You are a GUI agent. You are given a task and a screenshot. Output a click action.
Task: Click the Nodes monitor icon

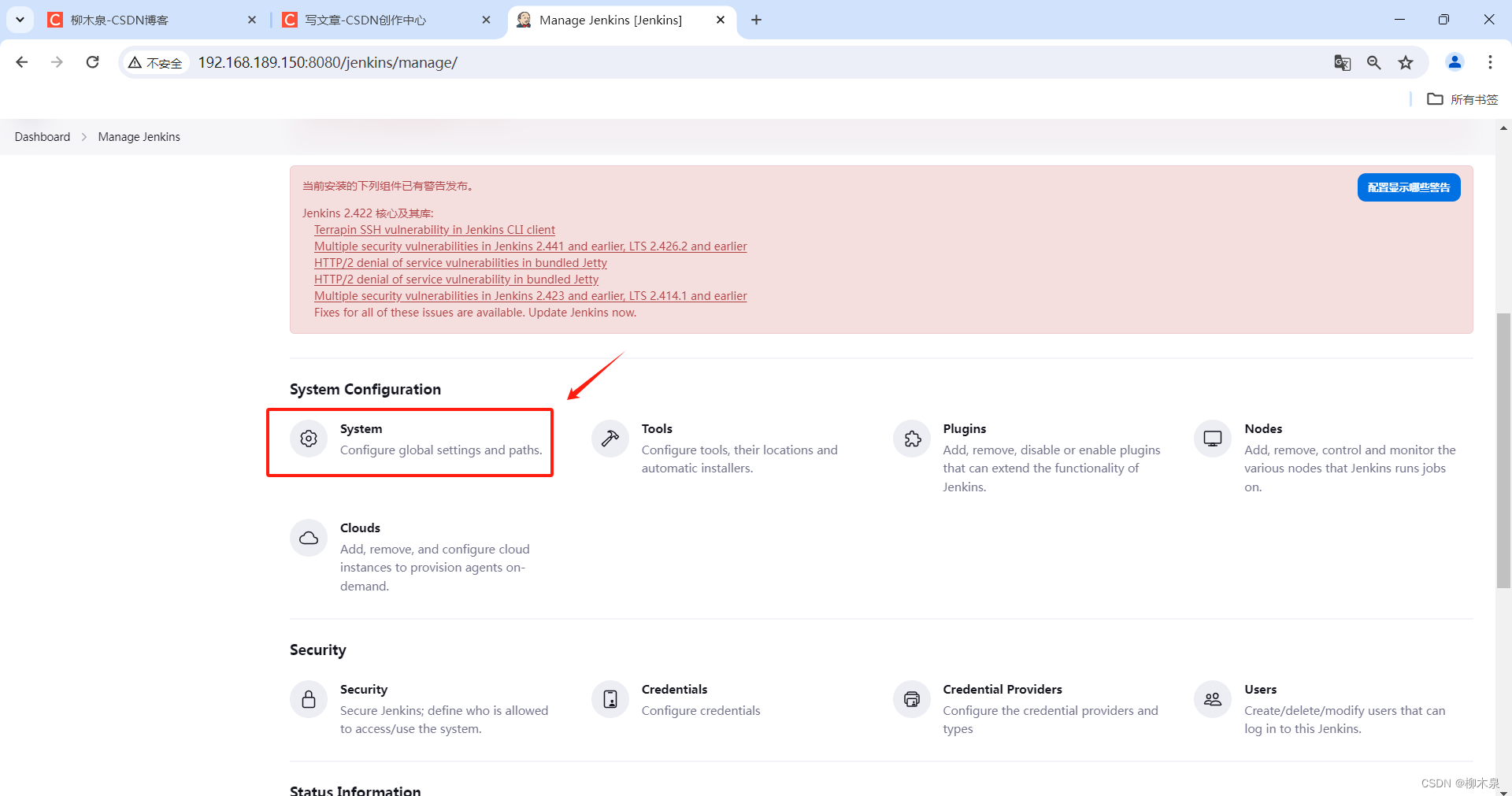(x=1213, y=439)
